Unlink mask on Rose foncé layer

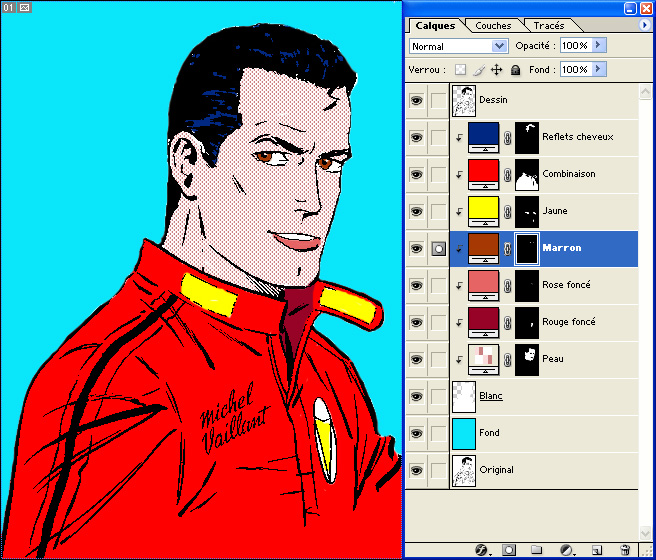click(507, 286)
